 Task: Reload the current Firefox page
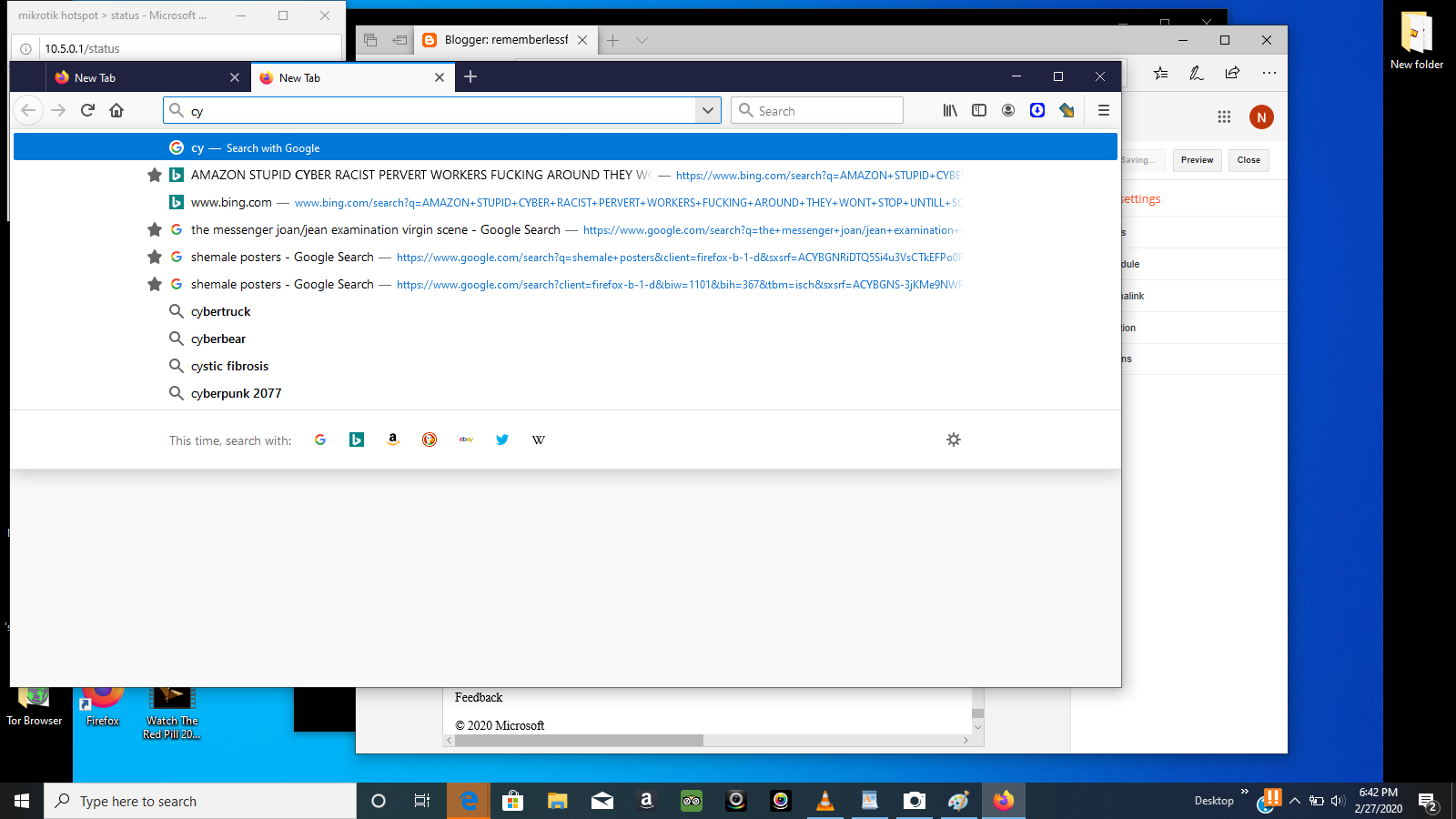87,110
